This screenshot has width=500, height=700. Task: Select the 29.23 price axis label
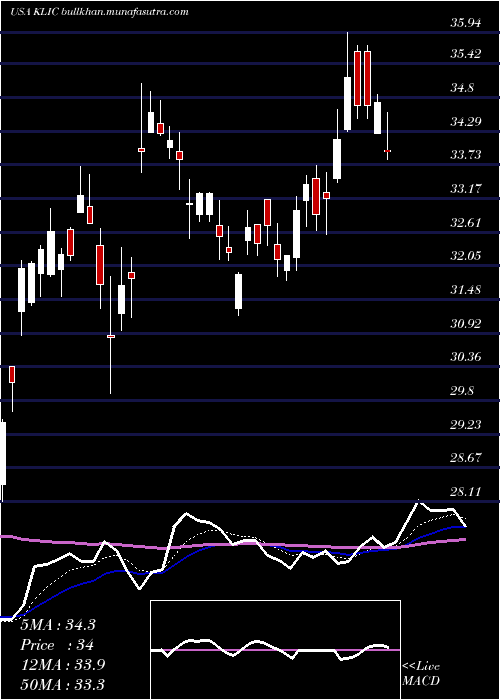point(466,424)
